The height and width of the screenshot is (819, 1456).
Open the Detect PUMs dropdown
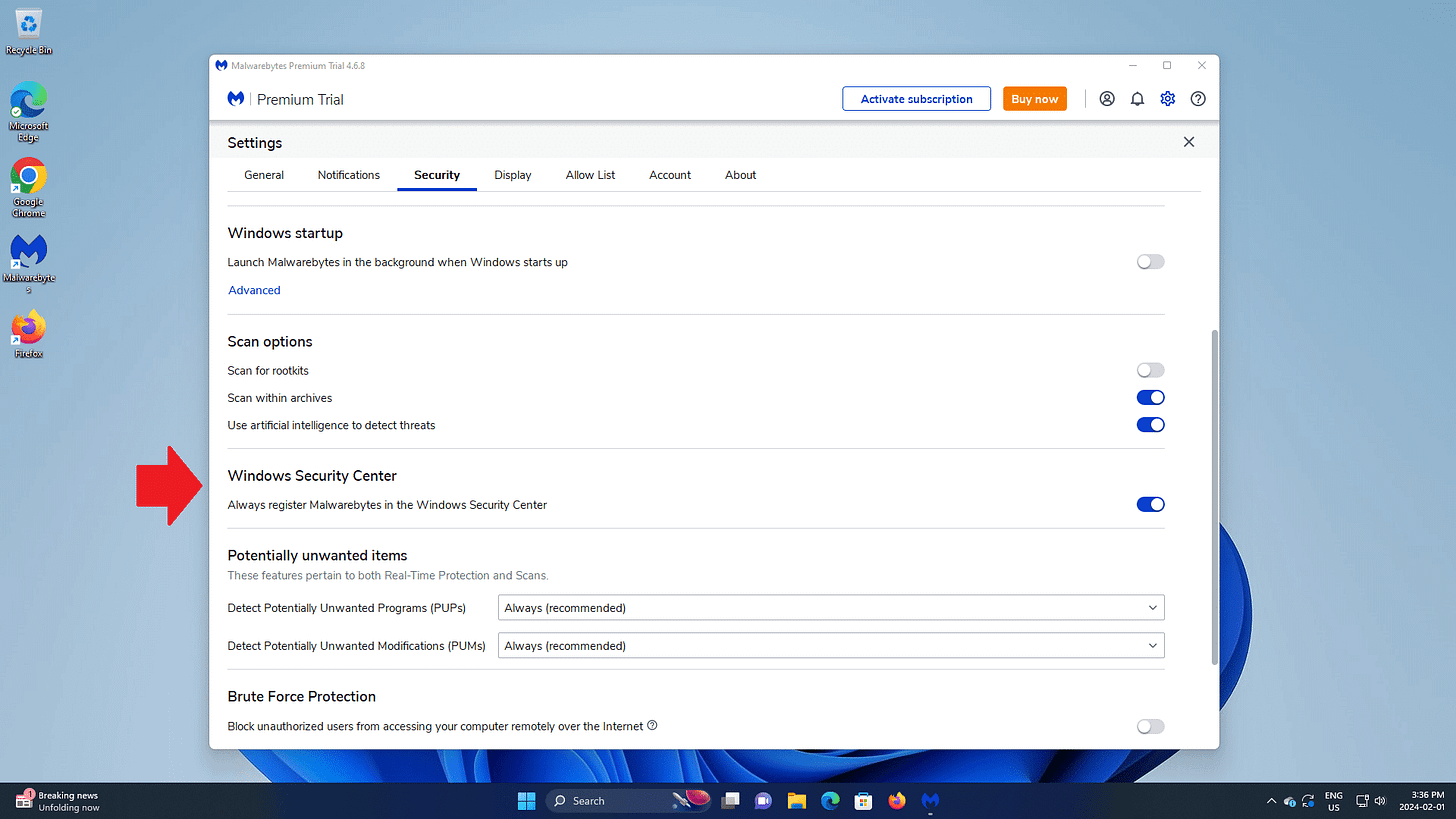pyautogui.click(x=830, y=645)
